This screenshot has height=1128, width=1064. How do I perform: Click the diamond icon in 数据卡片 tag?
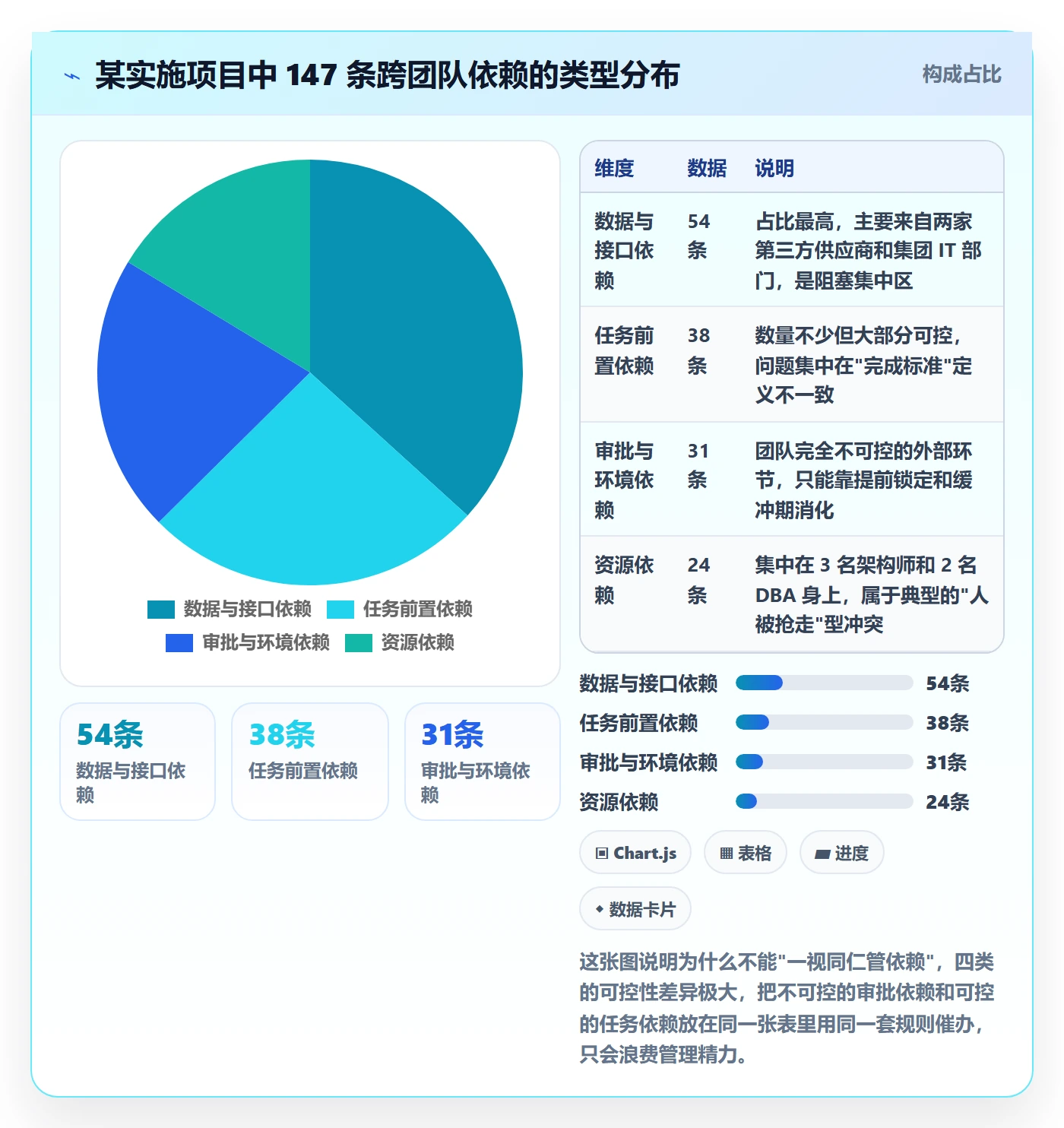click(x=599, y=909)
